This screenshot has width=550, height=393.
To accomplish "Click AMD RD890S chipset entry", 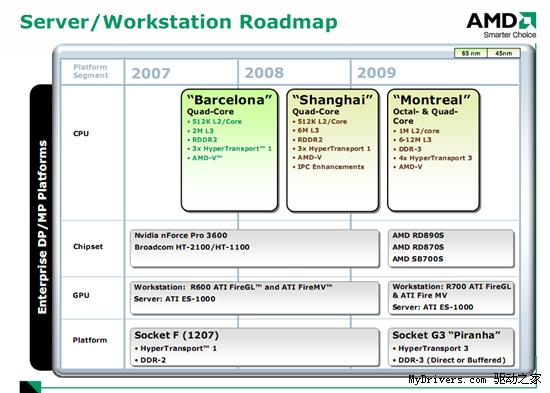I will coord(418,235).
